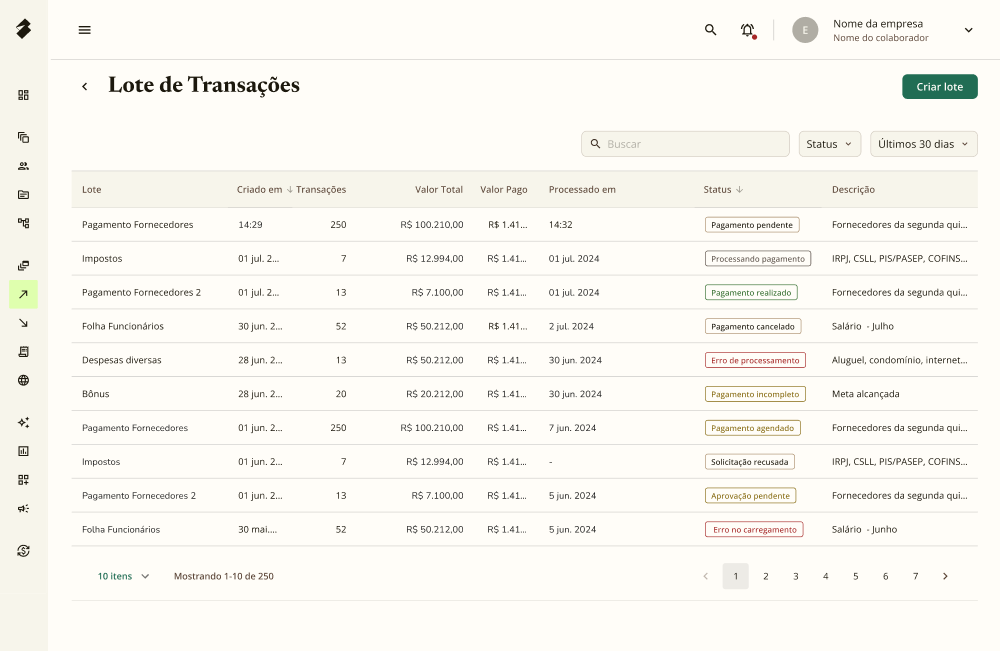
Task: Open the dashboard icon in the sidebar
Action: pos(24,95)
